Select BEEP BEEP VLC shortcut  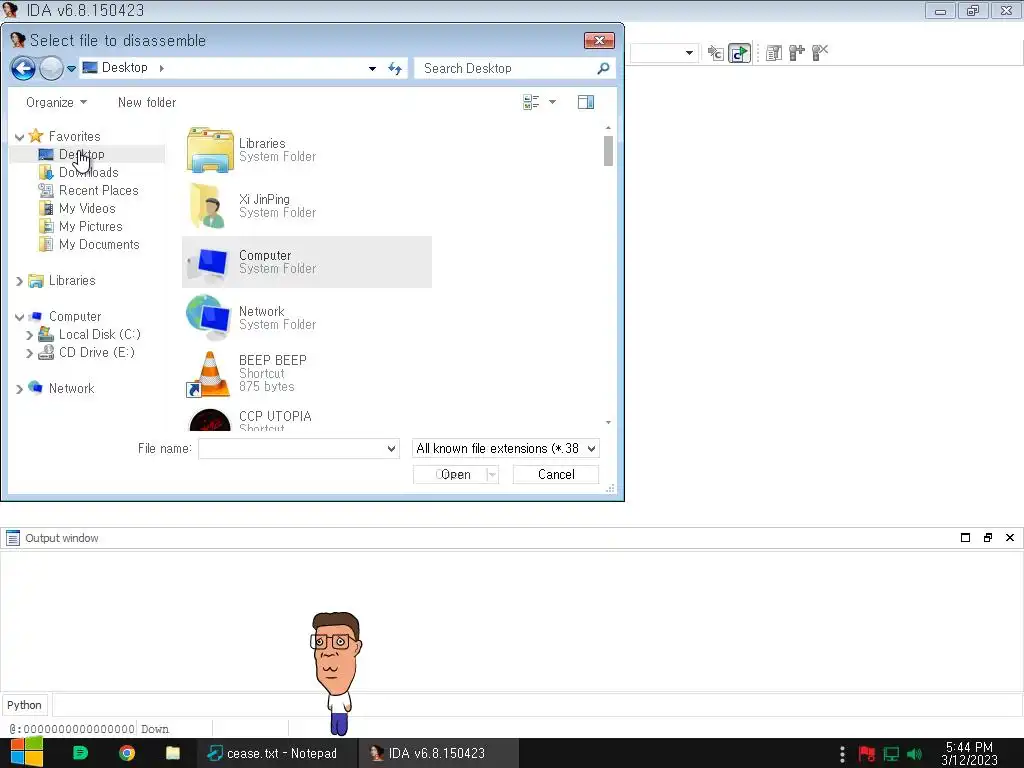(307, 374)
